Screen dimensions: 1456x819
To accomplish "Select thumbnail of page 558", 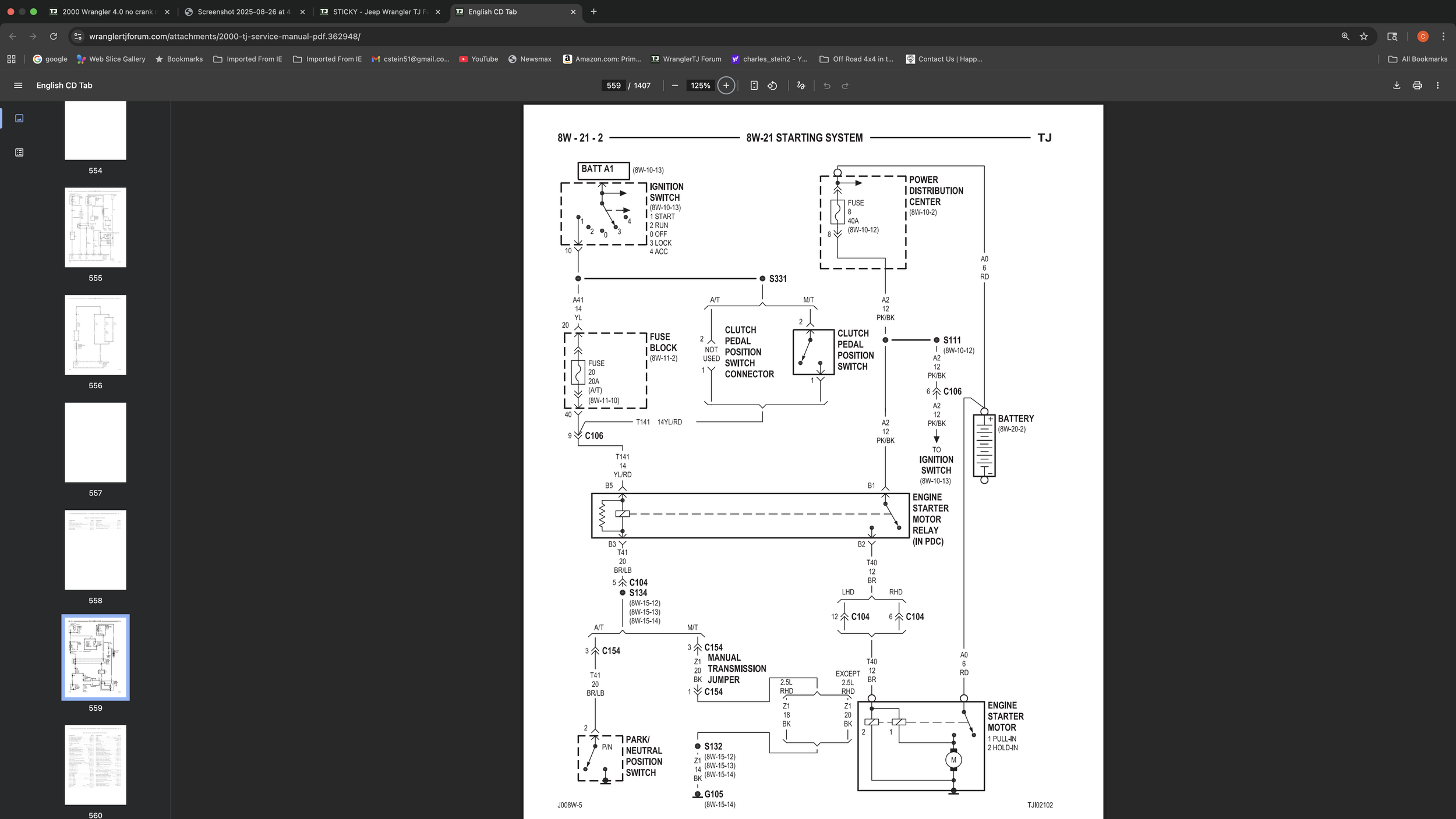I will pos(95,549).
